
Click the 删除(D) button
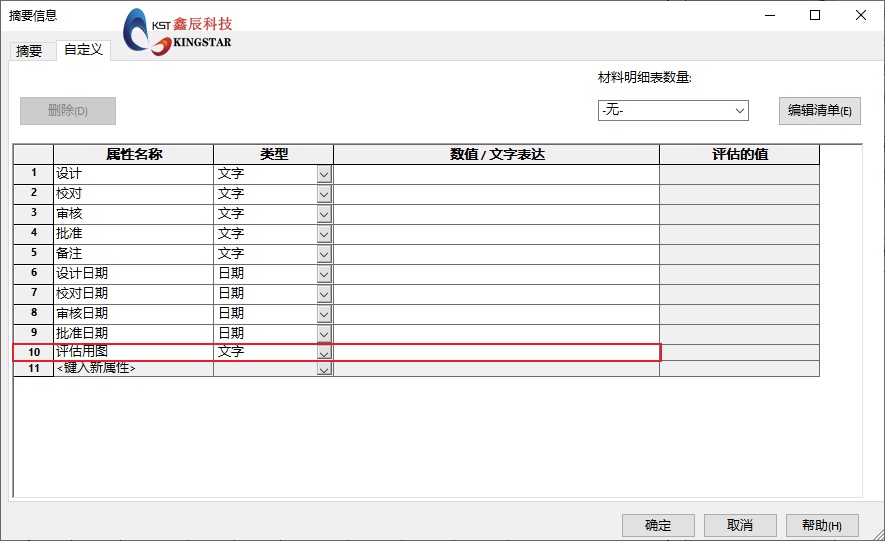[68, 111]
